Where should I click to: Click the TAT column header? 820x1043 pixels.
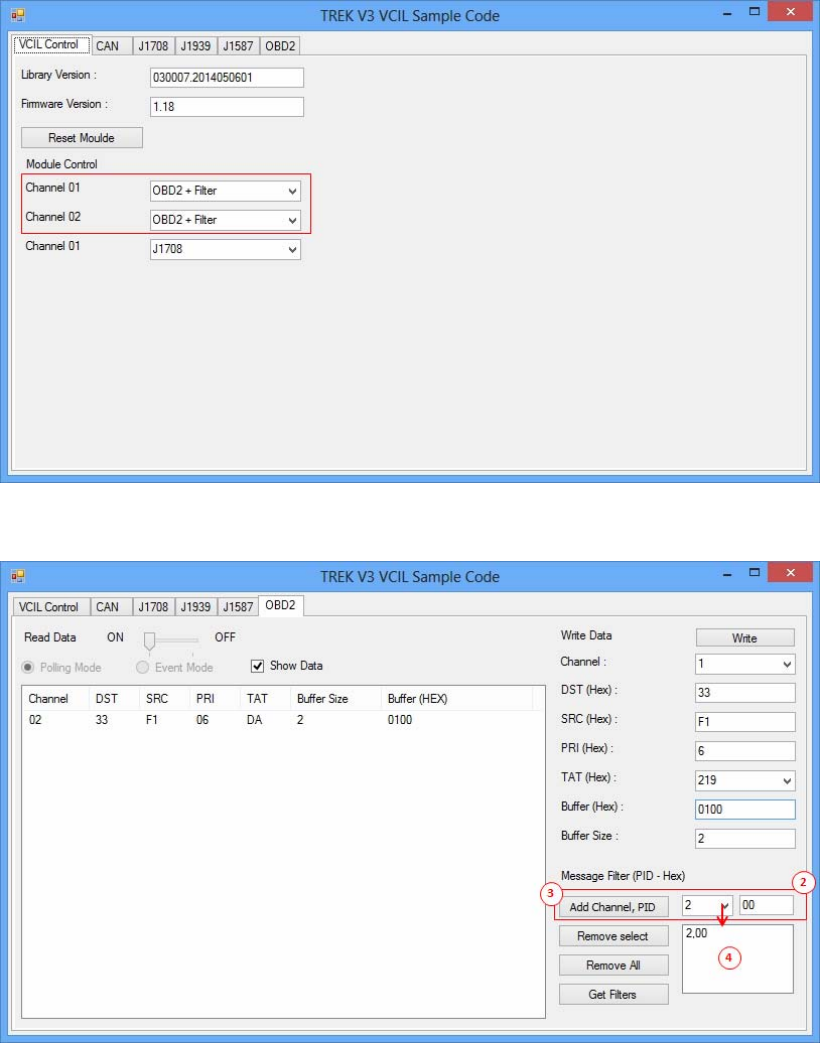(265, 698)
